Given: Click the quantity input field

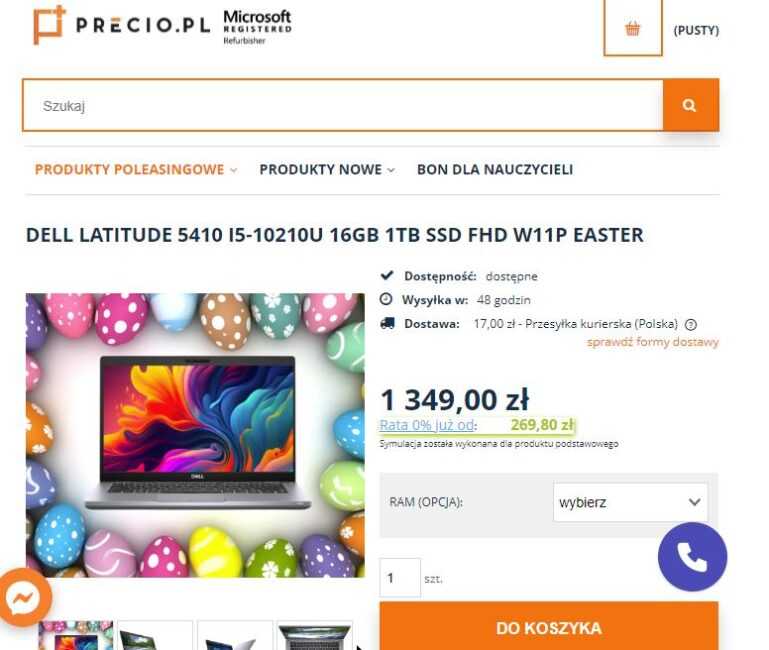Looking at the screenshot, I should [x=400, y=578].
